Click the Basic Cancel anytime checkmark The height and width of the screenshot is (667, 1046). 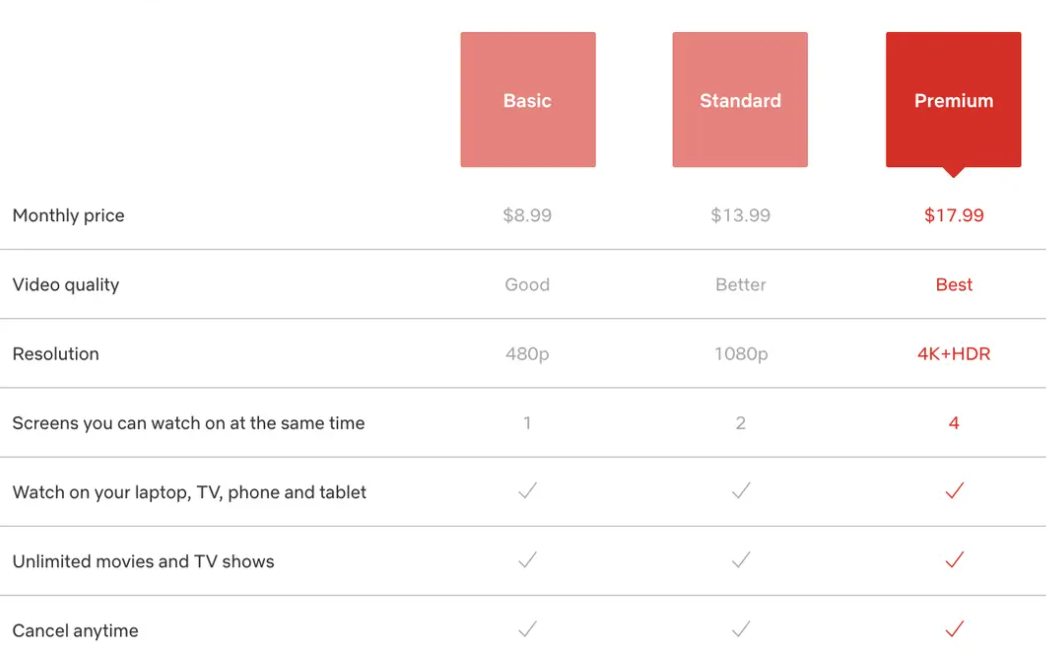pyautogui.click(x=527, y=629)
